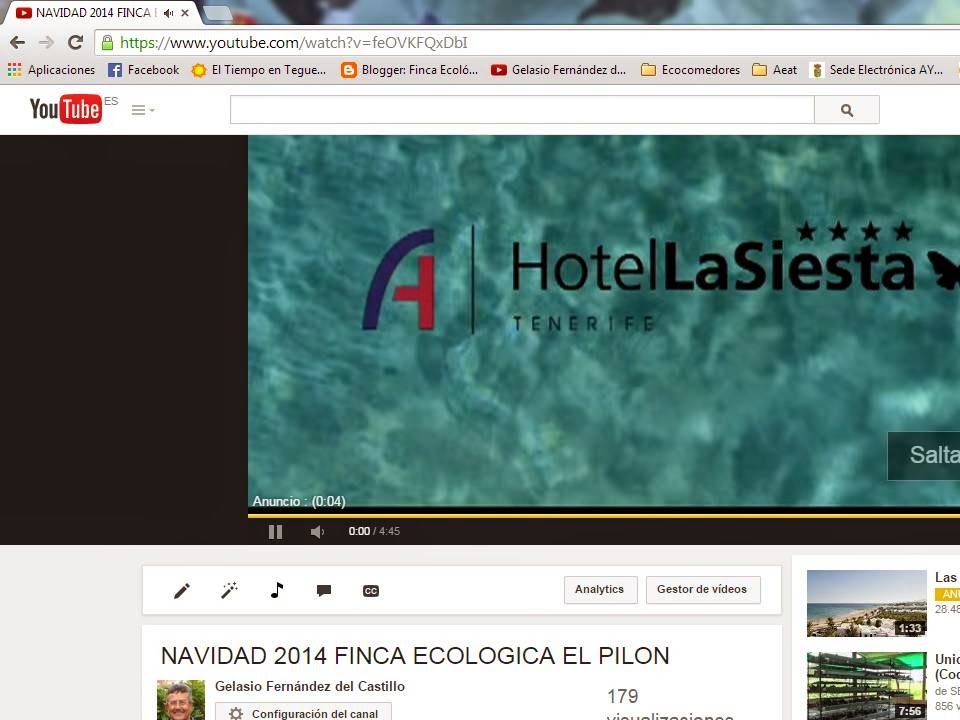Pause the video with the pause button
Screen dimensions: 960x720
point(276,531)
